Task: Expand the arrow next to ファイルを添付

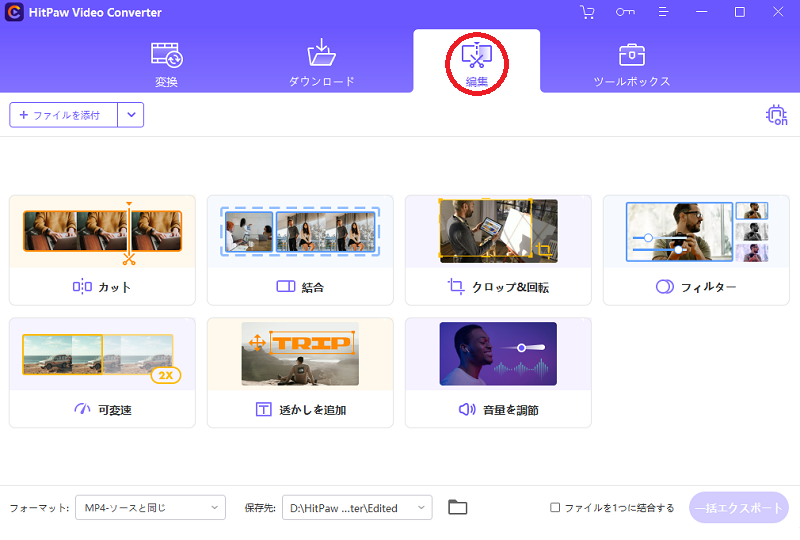Action: coord(131,115)
